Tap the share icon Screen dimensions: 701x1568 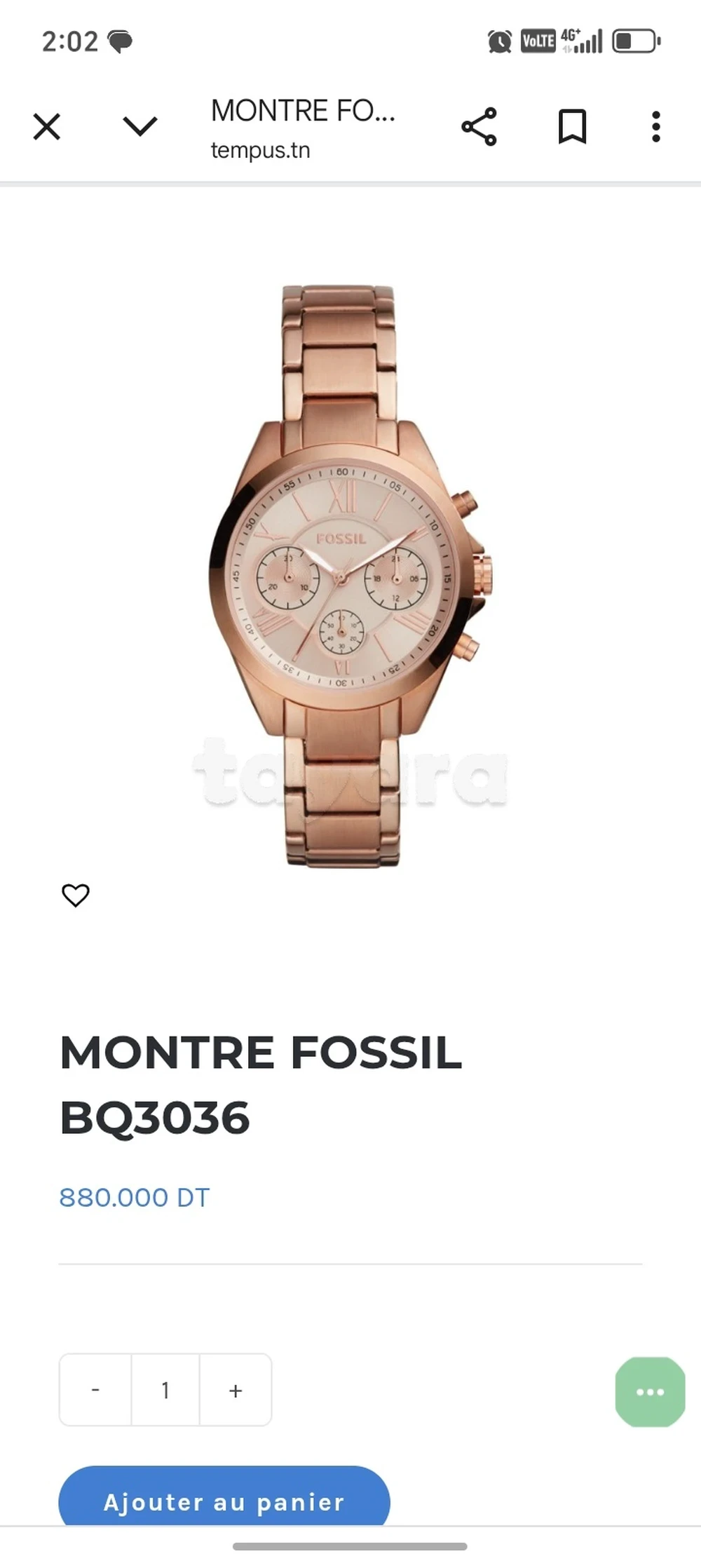(x=479, y=127)
